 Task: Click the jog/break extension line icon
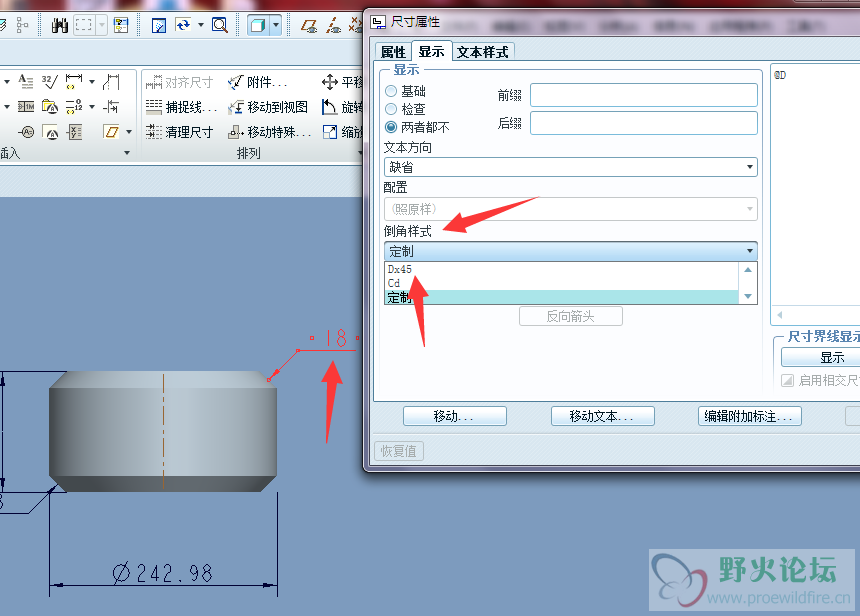pyautogui.click(x=111, y=82)
